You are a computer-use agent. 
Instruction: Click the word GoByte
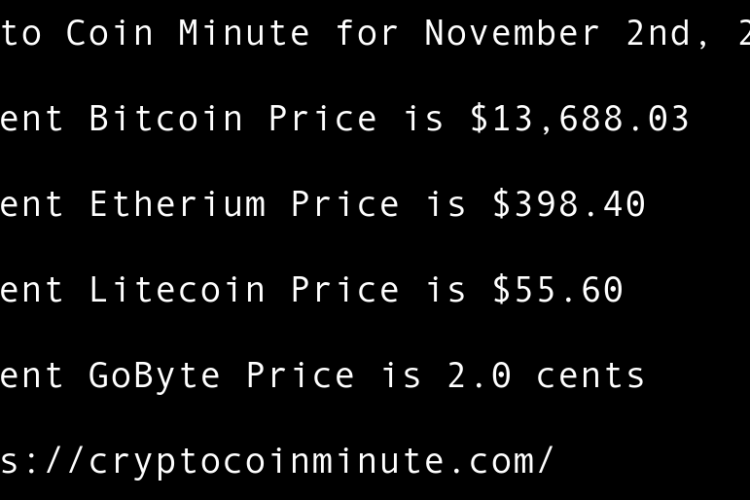click(155, 375)
